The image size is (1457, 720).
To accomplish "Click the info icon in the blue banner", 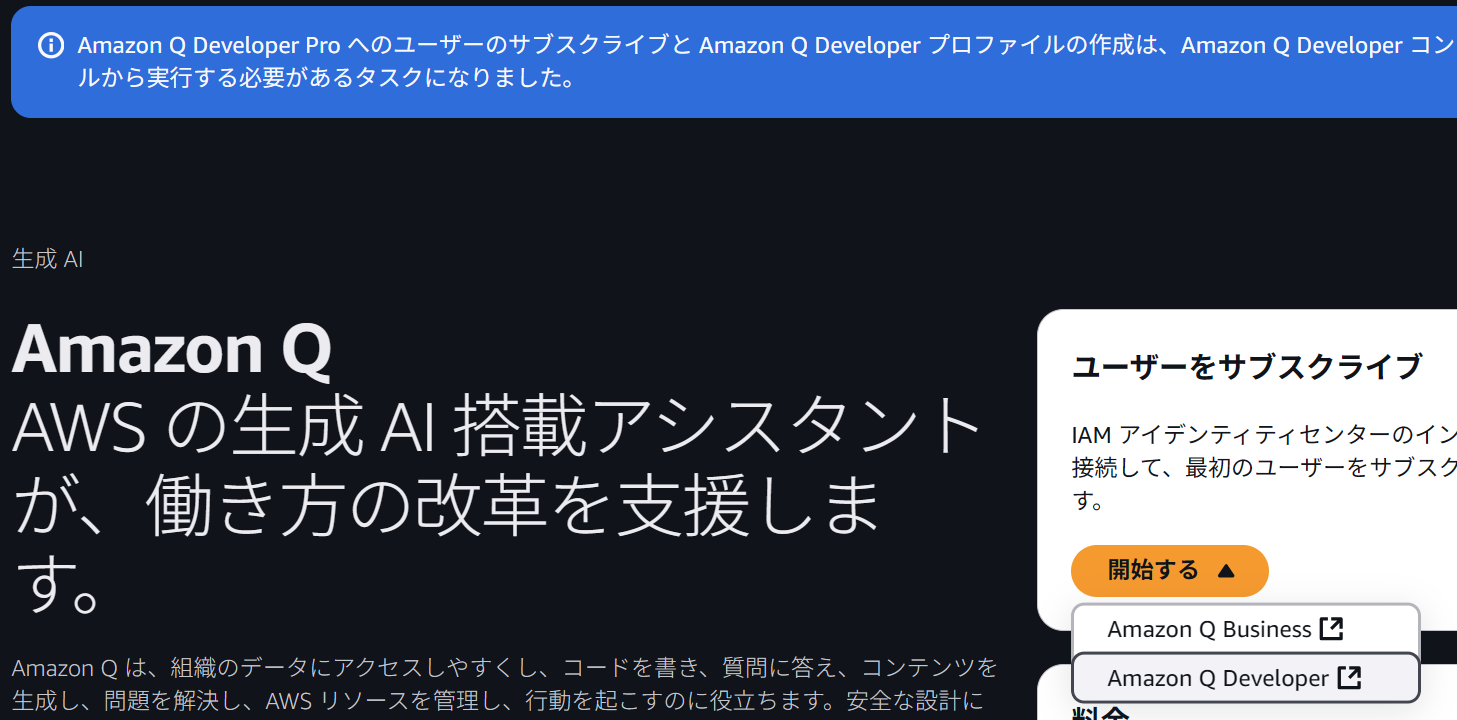I will pos(51,46).
